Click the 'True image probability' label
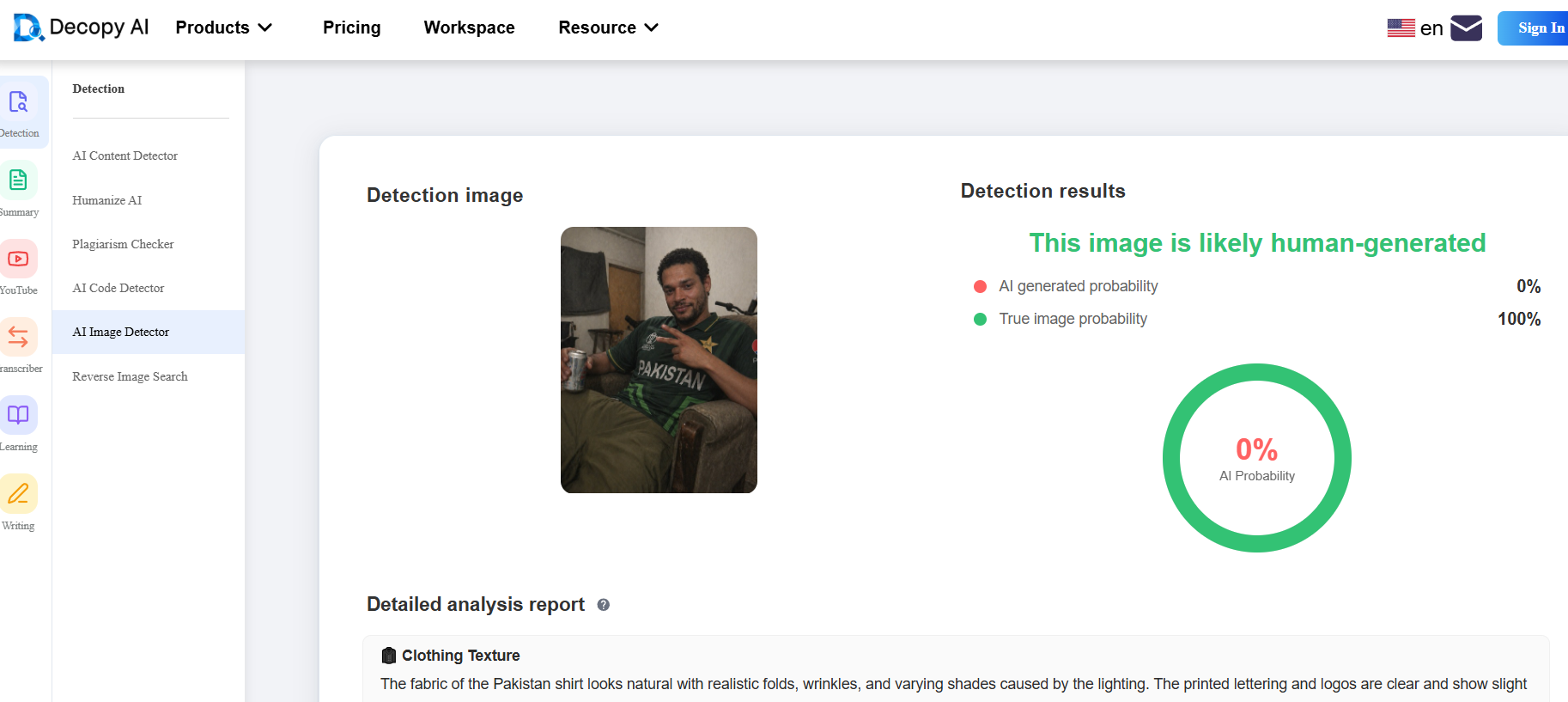This screenshot has height=702, width=1568. point(1073,319)
